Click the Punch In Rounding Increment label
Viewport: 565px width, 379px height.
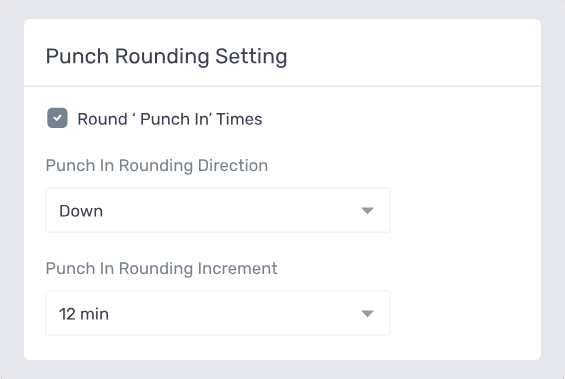pyautogui.click(x=161, y=269)
